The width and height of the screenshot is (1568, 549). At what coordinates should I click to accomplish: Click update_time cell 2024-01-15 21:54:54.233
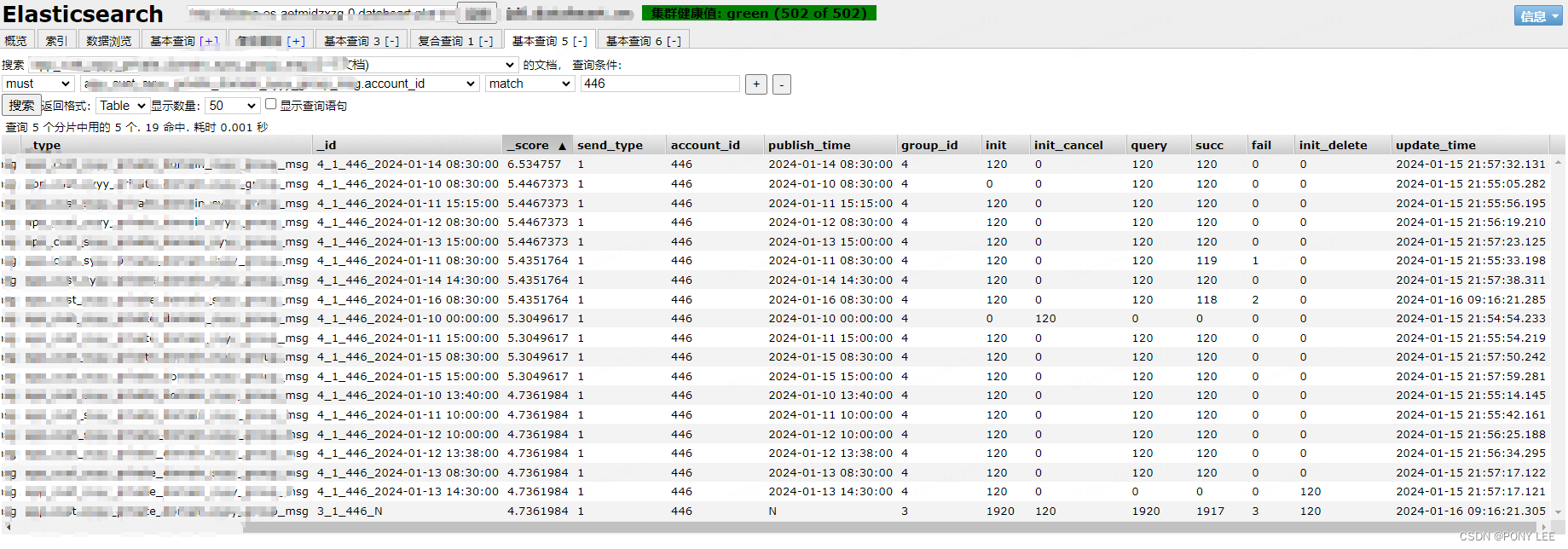pyautogui.click(x=1471, y=319)
